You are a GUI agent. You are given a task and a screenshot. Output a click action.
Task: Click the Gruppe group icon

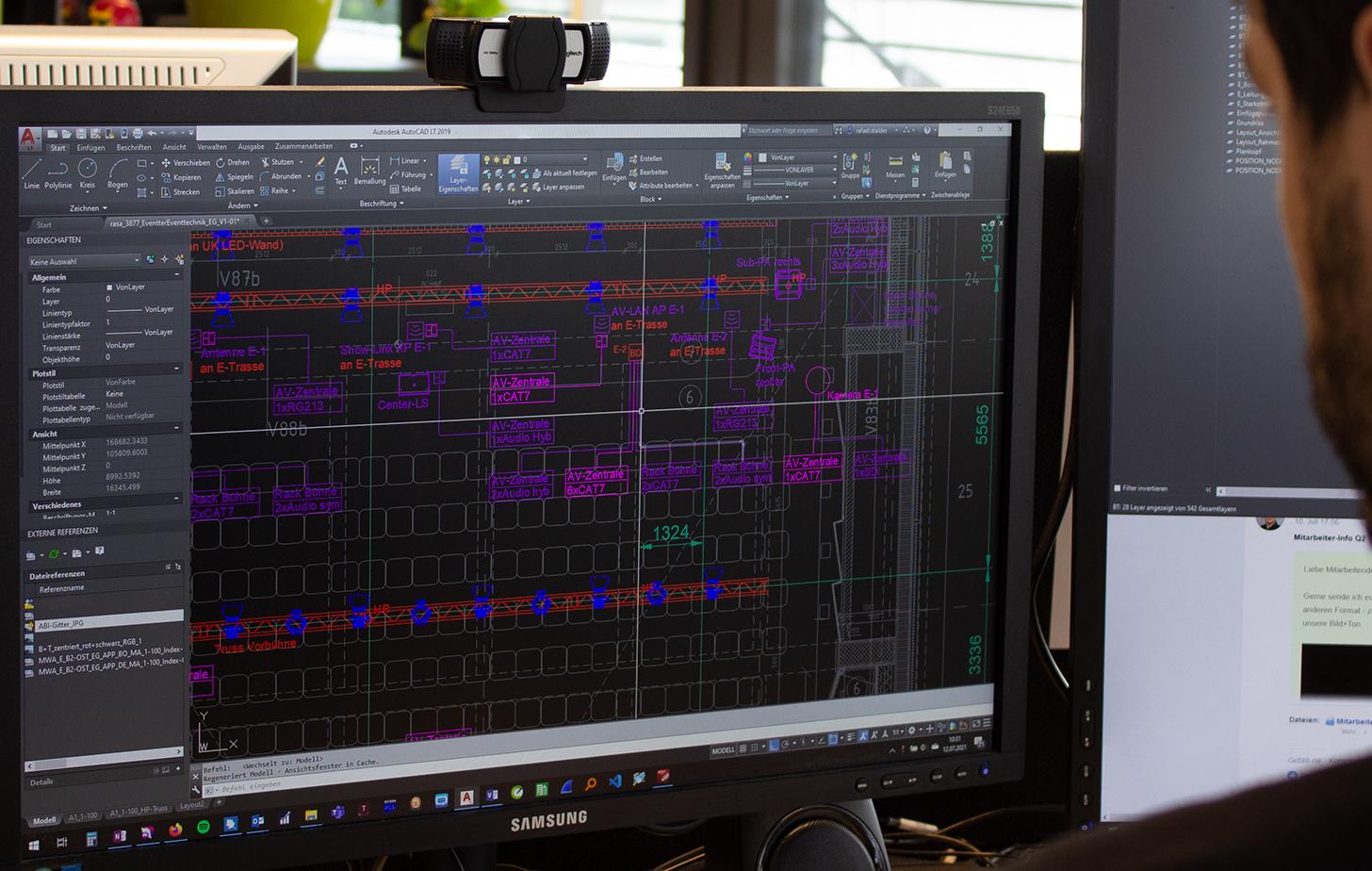850,166
